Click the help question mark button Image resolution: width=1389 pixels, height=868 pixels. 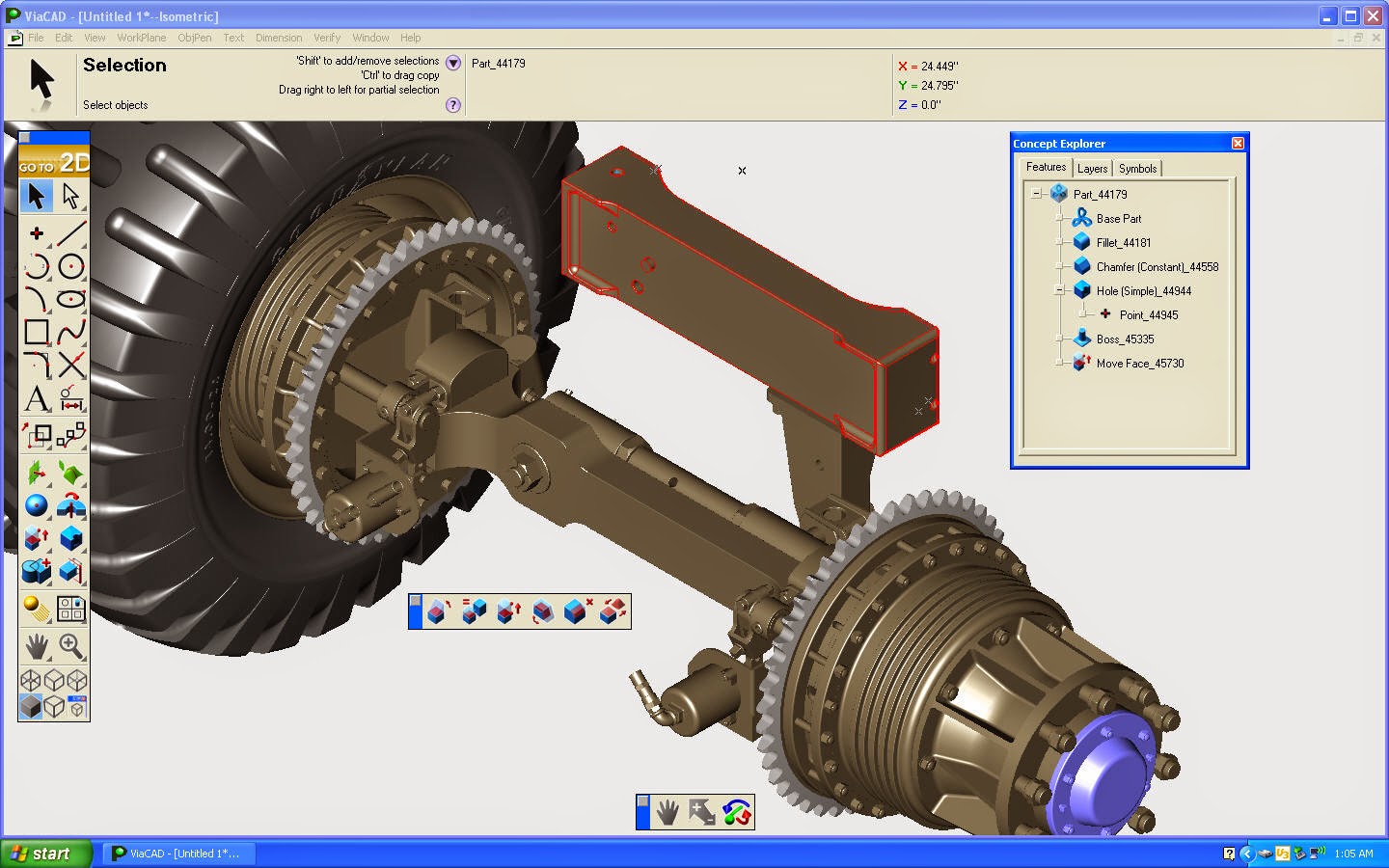click(453, 105)
